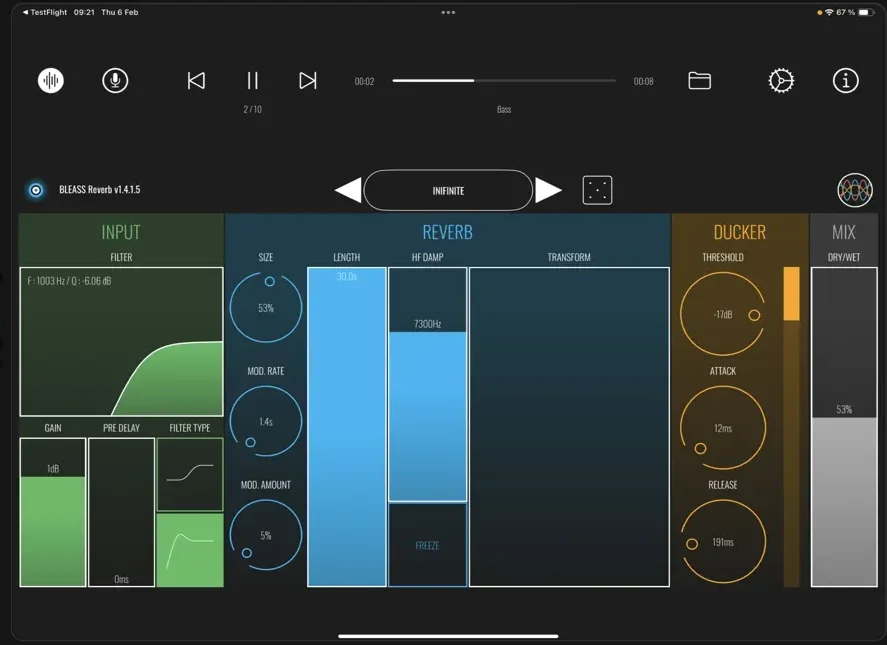
Task: Click the BLEASS Reverb v1.4.1.5 label
Action: click(x=100, y=190)
